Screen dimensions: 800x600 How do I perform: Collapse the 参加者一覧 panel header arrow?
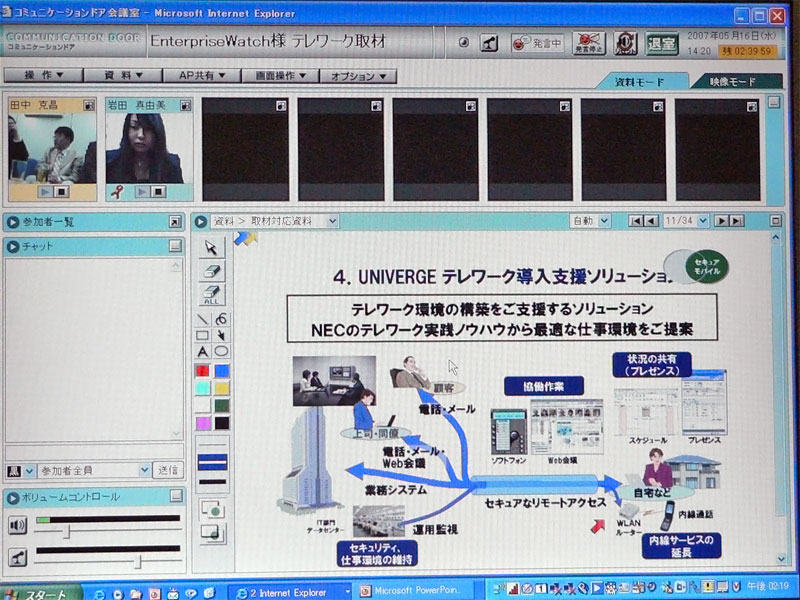pos(13,222)
